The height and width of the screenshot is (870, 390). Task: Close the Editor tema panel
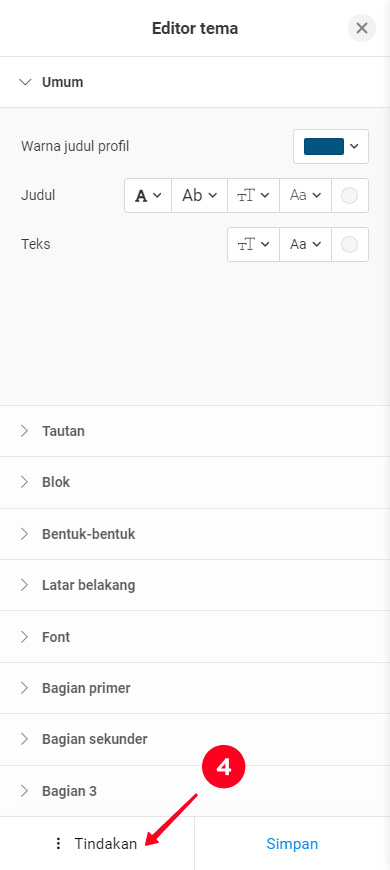[x=362, y=28]
